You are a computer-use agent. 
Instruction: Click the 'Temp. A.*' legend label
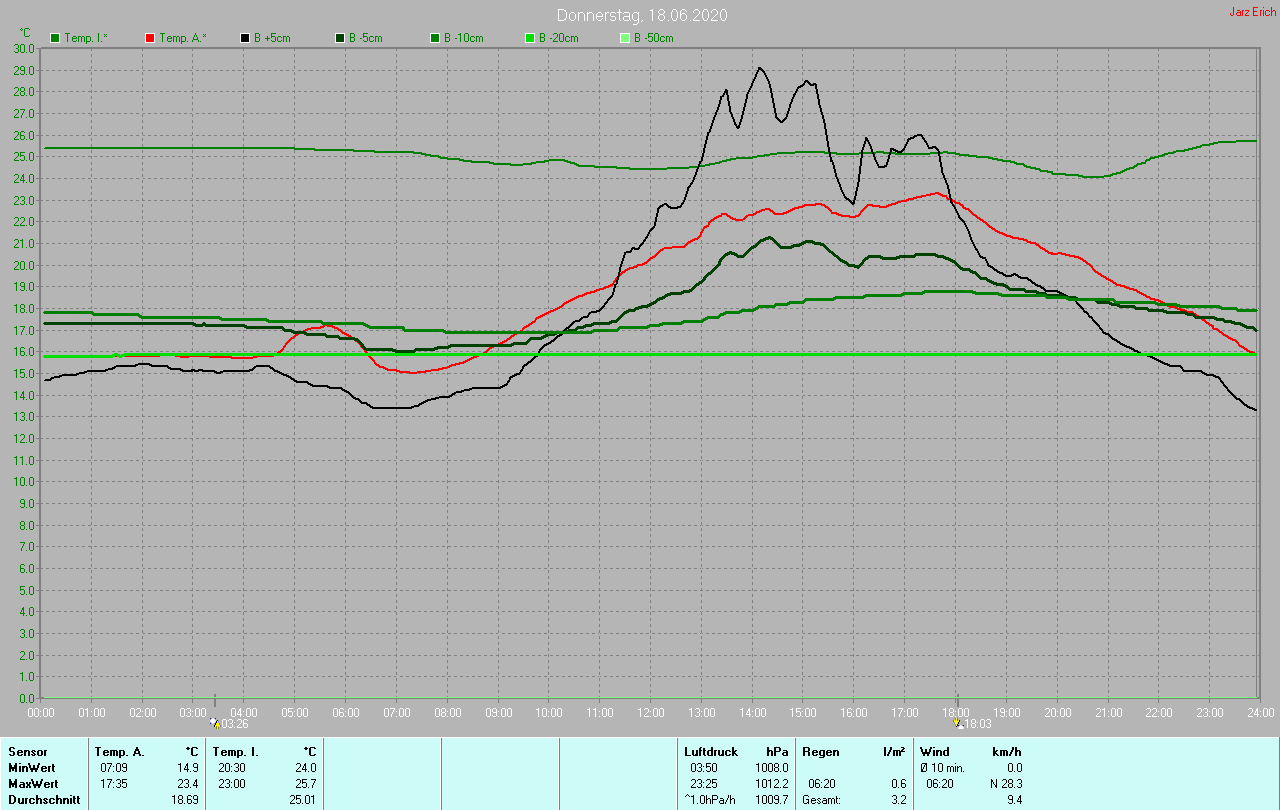(x=182, y=38)
